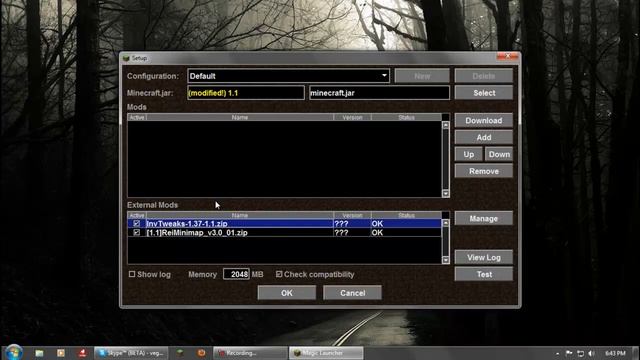
Task: Click Action Center flag tray icon
Action: click(x=569, y=353)
